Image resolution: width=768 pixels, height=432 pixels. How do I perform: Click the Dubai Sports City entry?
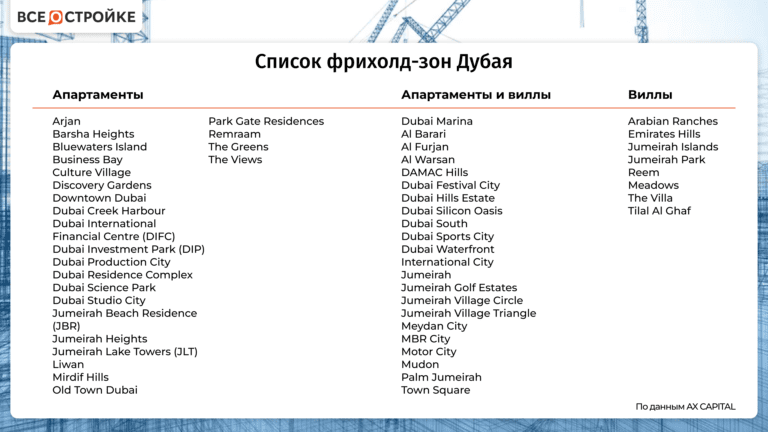[x=447, y=237]
